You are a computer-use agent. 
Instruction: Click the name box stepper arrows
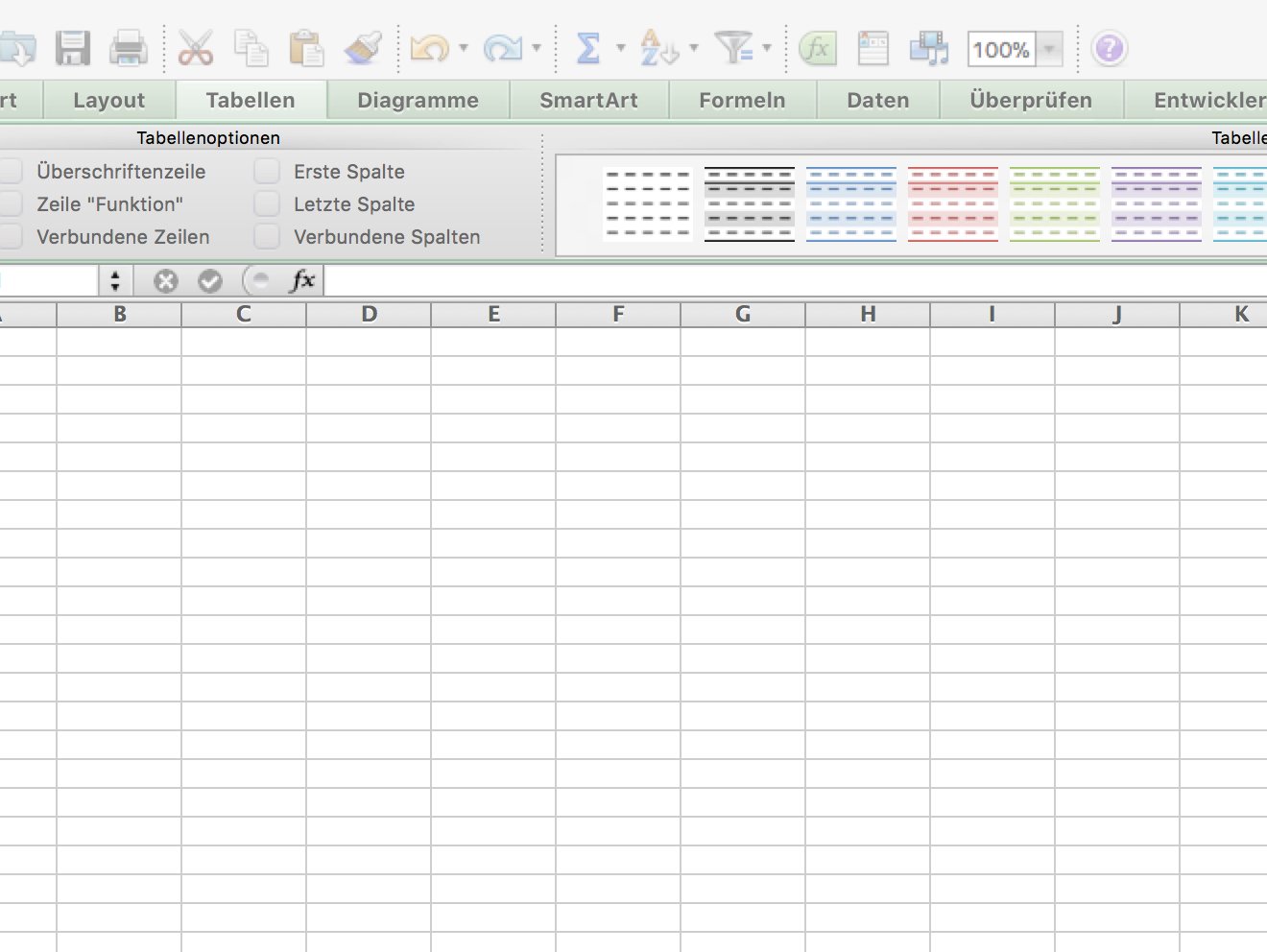pyautogui.click(x=115, y=281)
